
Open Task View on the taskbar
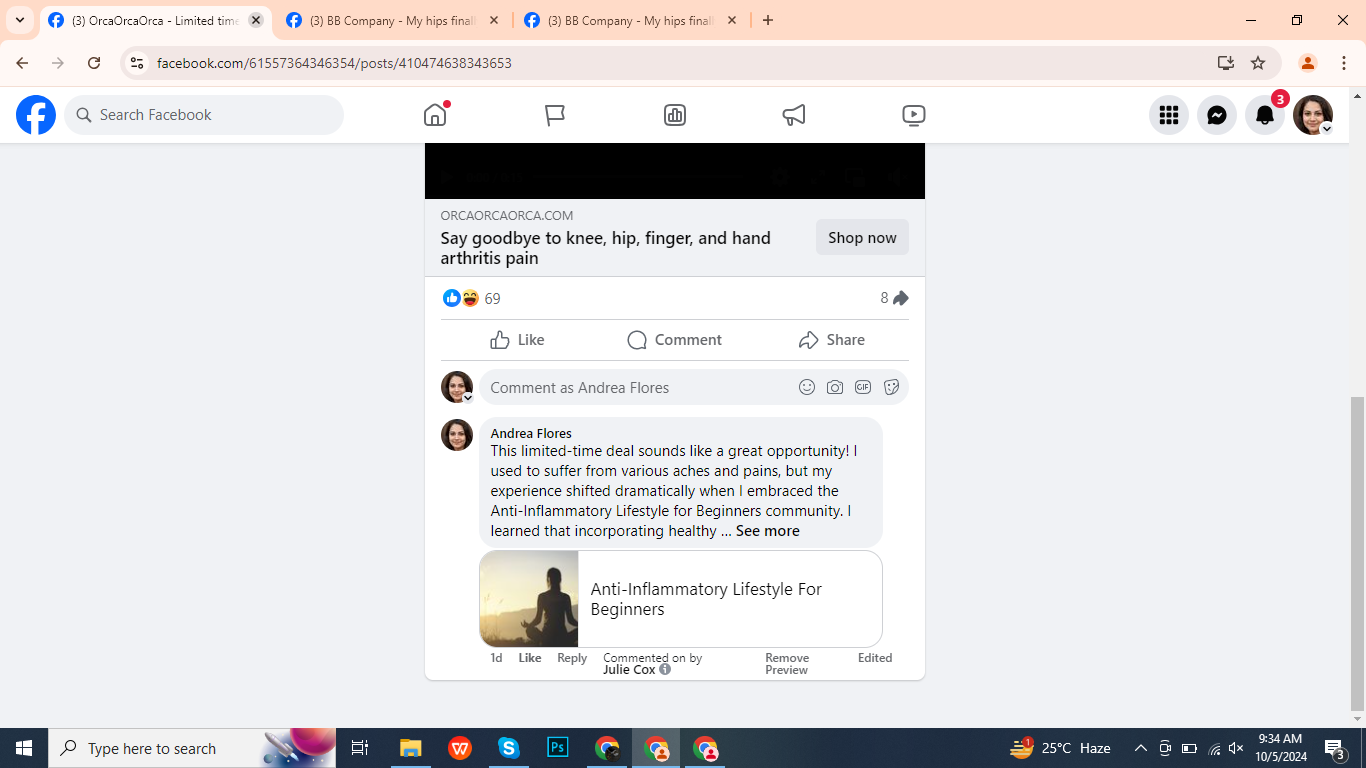click(x=360, y=748)
